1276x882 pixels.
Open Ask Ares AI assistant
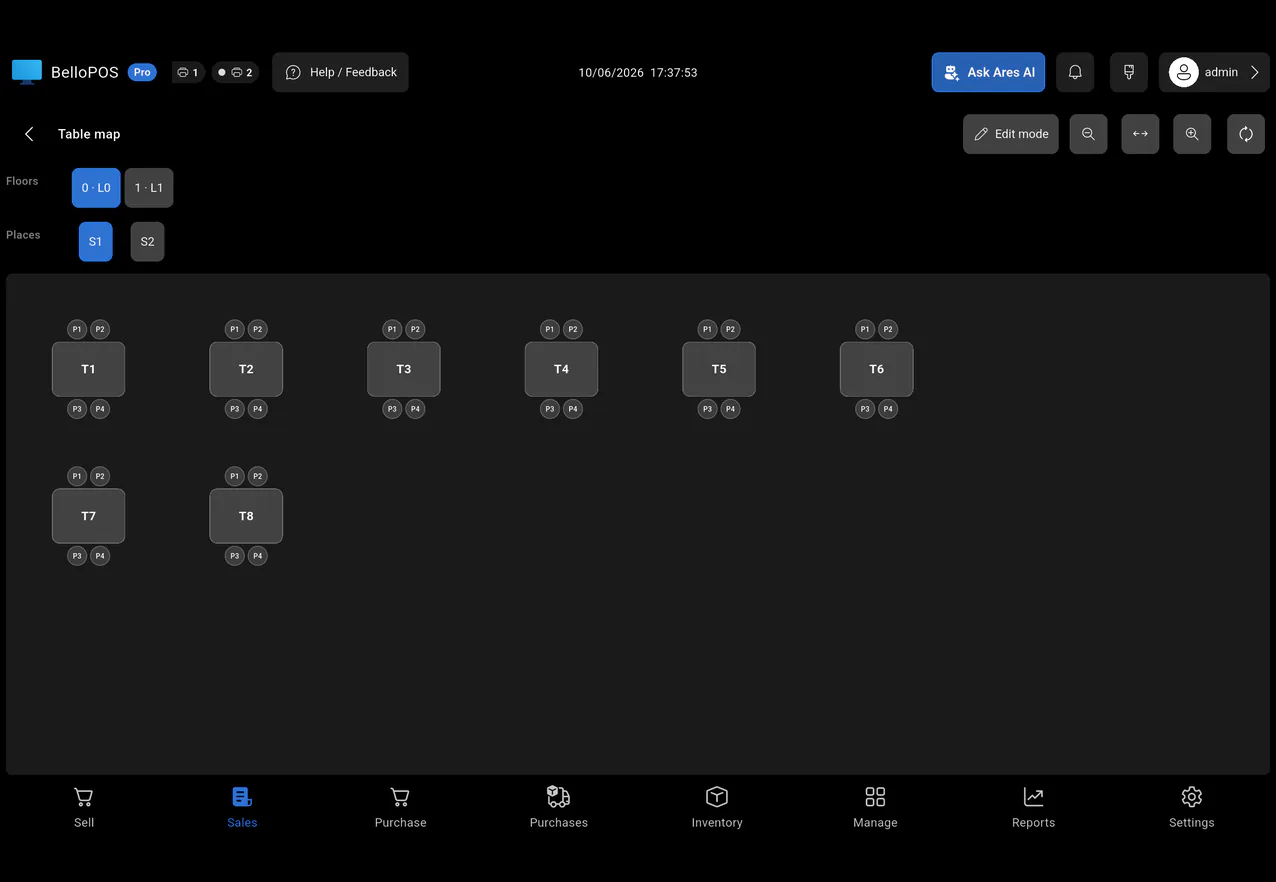(988, 72)
